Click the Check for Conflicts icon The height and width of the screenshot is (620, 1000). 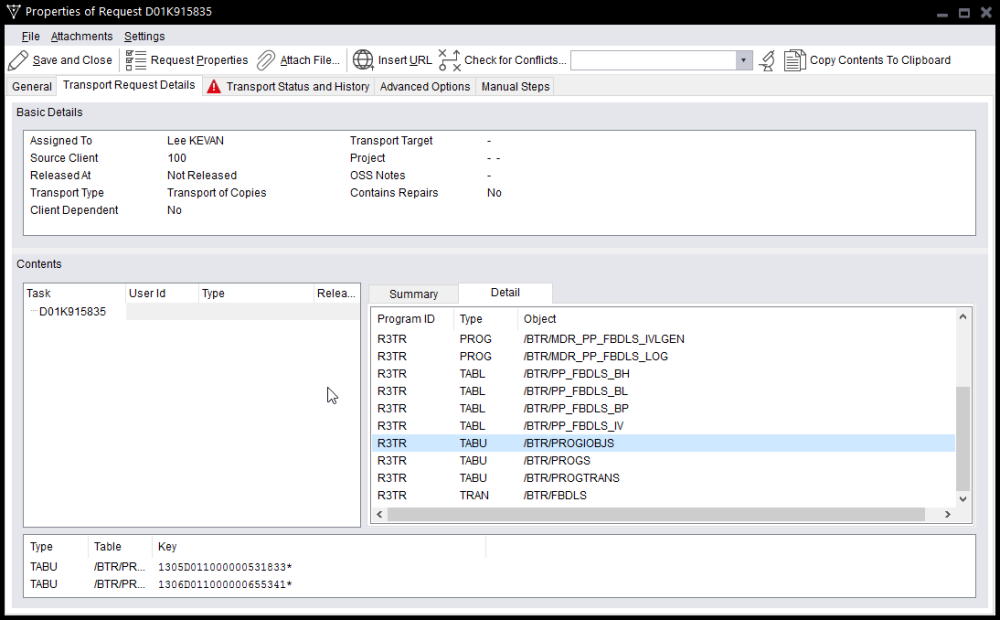coord(450,60)
